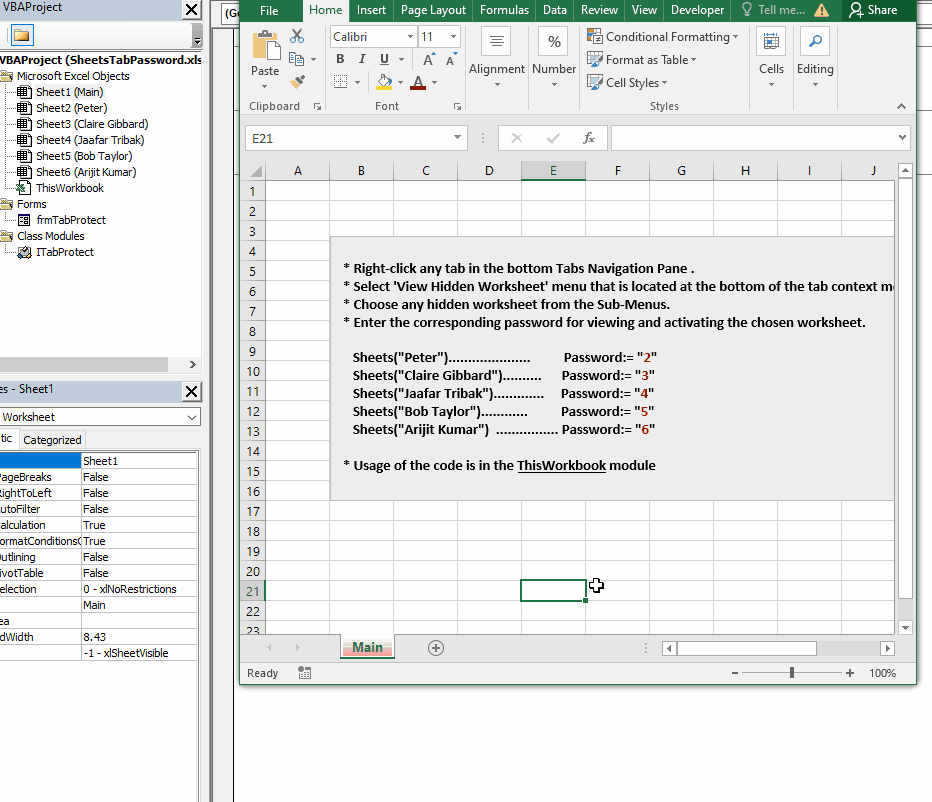Click the Cut scissors icon
The image size is (932, 802).
[297, 36]
